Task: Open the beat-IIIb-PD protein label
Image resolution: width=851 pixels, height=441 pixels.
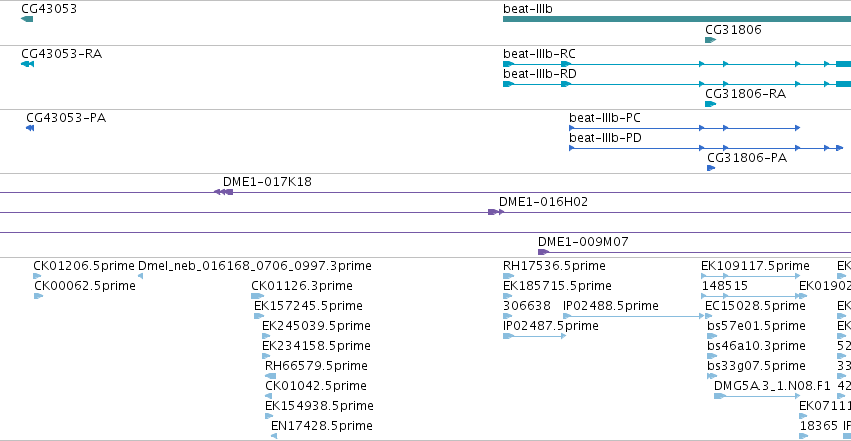Action: coord(605,138)
